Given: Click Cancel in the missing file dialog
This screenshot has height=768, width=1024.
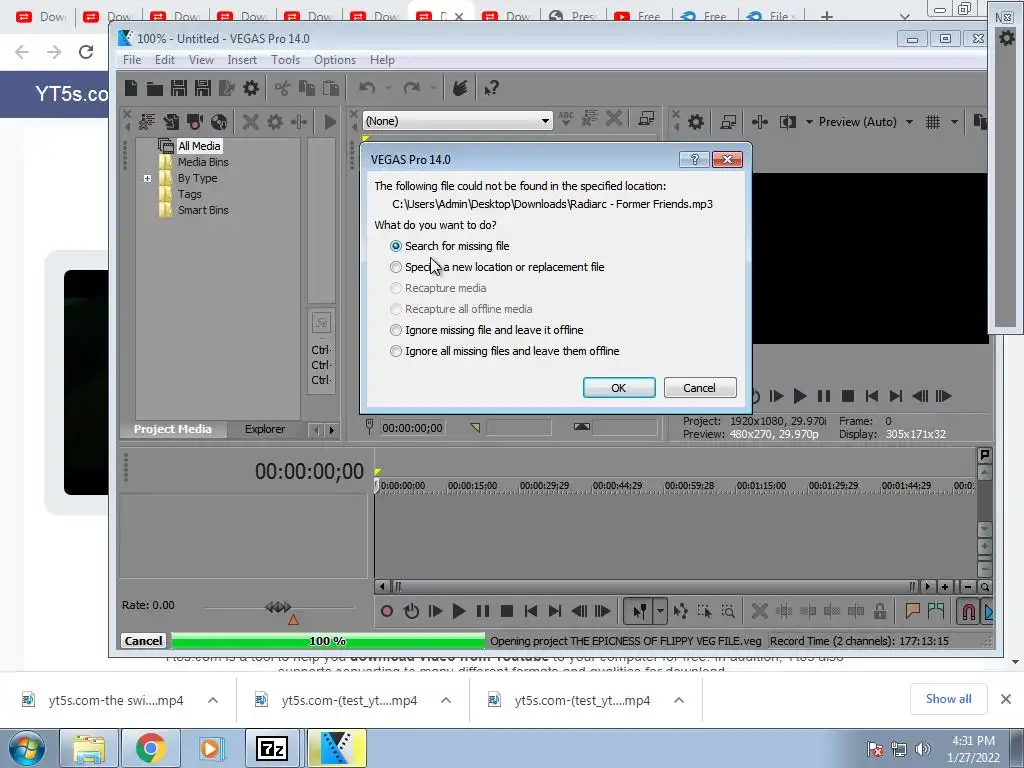Looking at the screenshot, I should 699,388.
